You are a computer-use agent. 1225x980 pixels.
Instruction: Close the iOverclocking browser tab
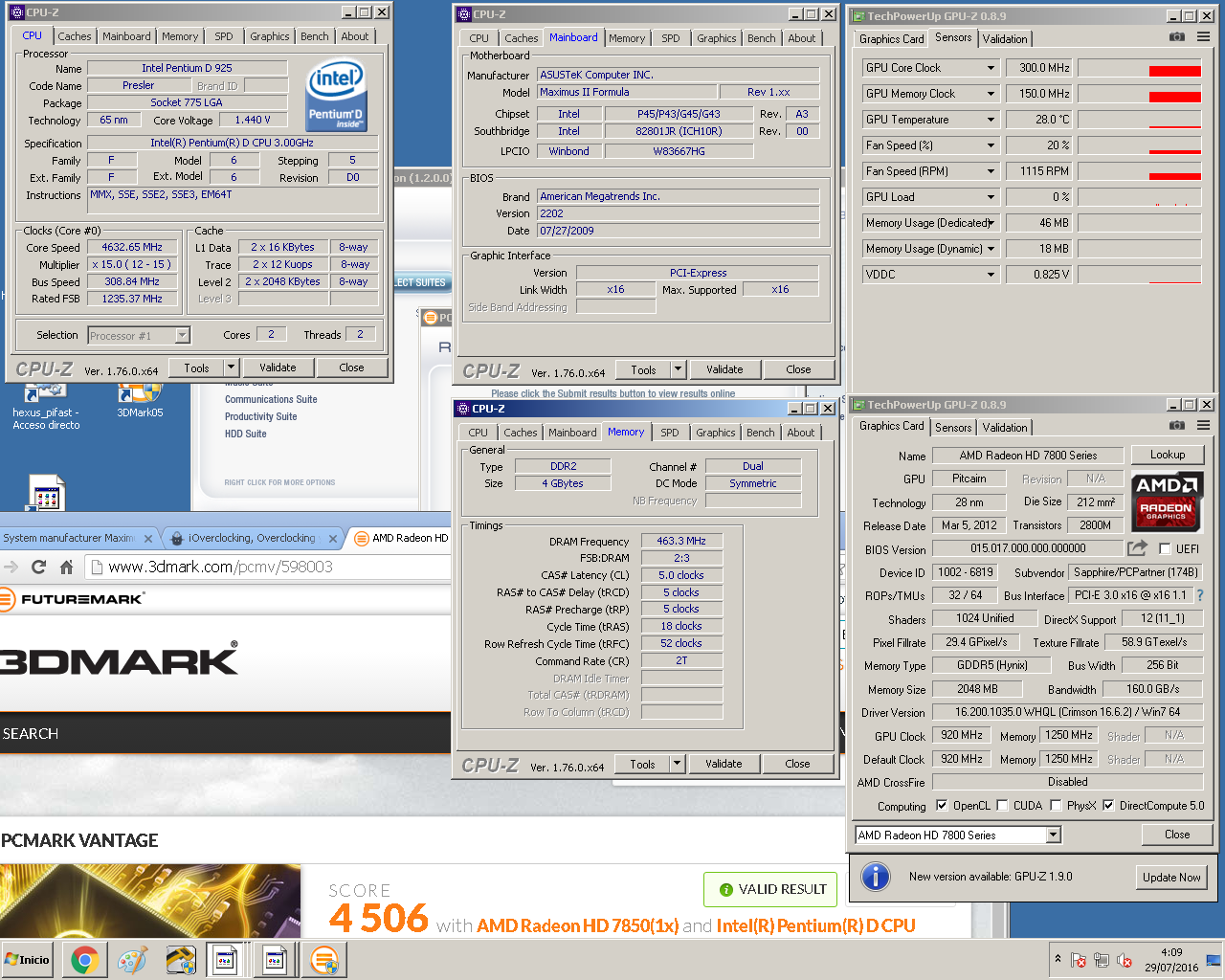coord(332,539)
